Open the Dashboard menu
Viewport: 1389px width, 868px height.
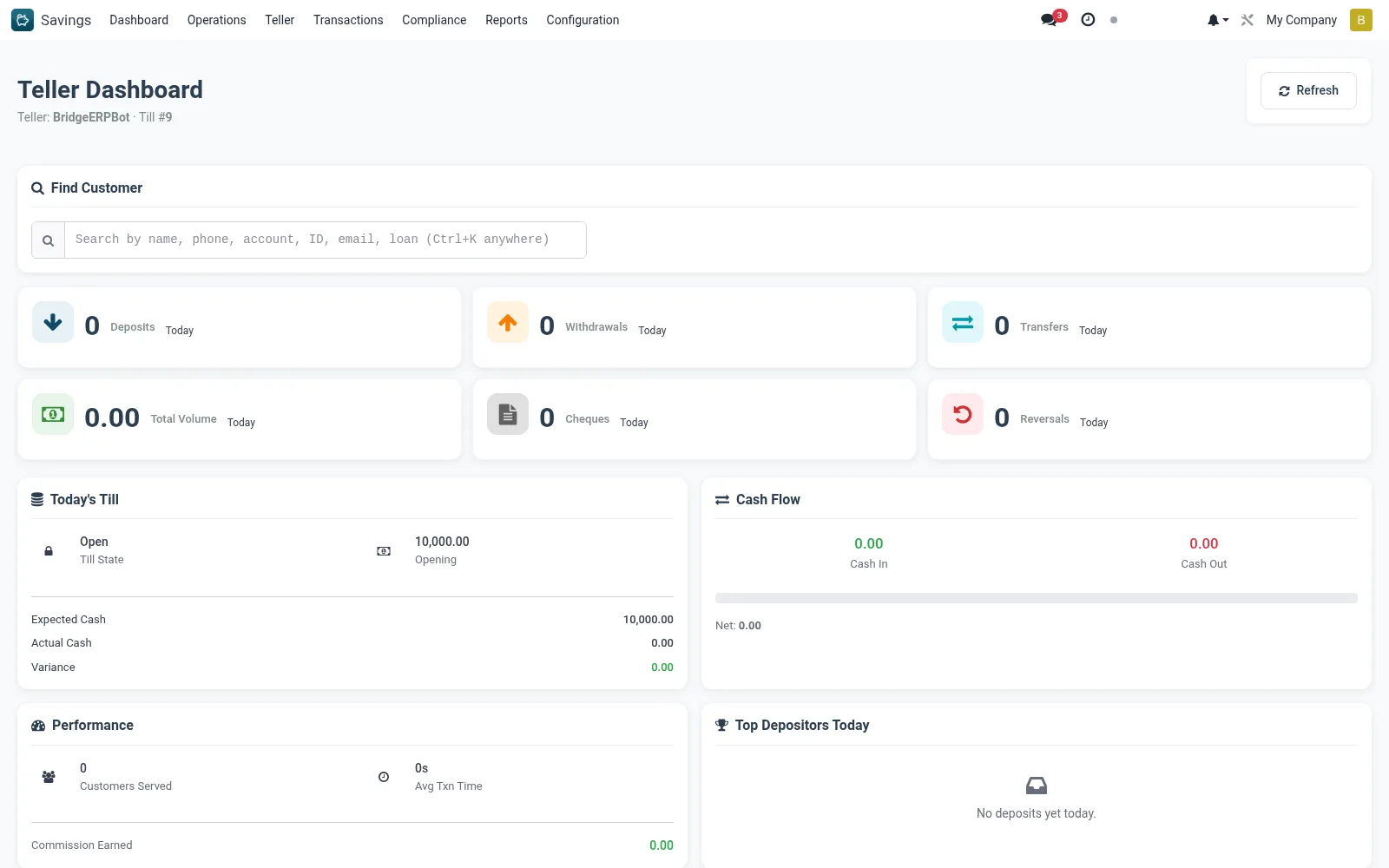[139, 20]
